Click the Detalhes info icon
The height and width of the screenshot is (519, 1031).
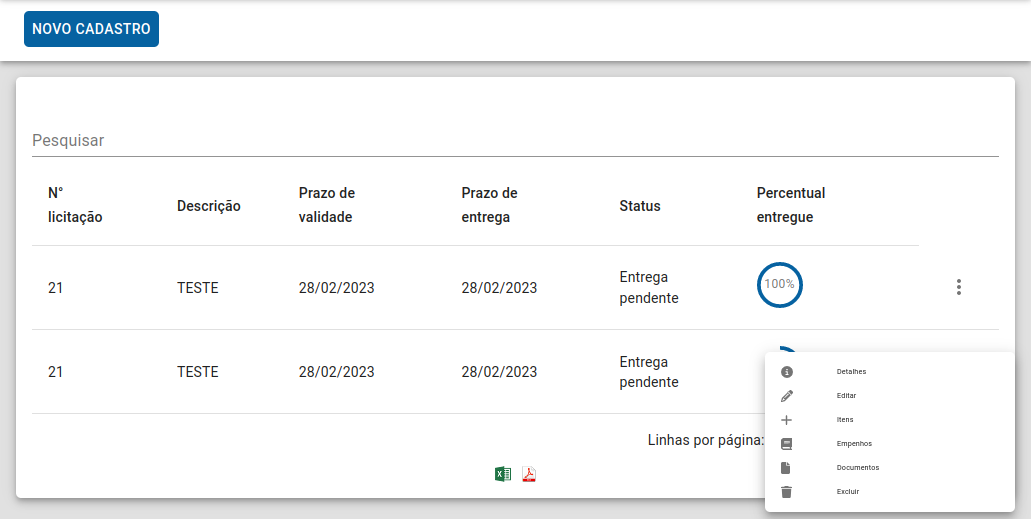tap(786, 372)
